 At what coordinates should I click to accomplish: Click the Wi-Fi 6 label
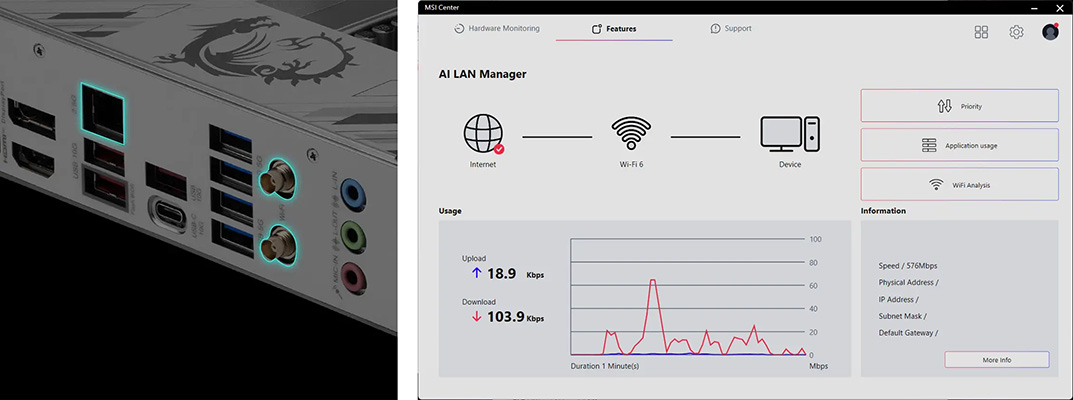click(631, 165)
